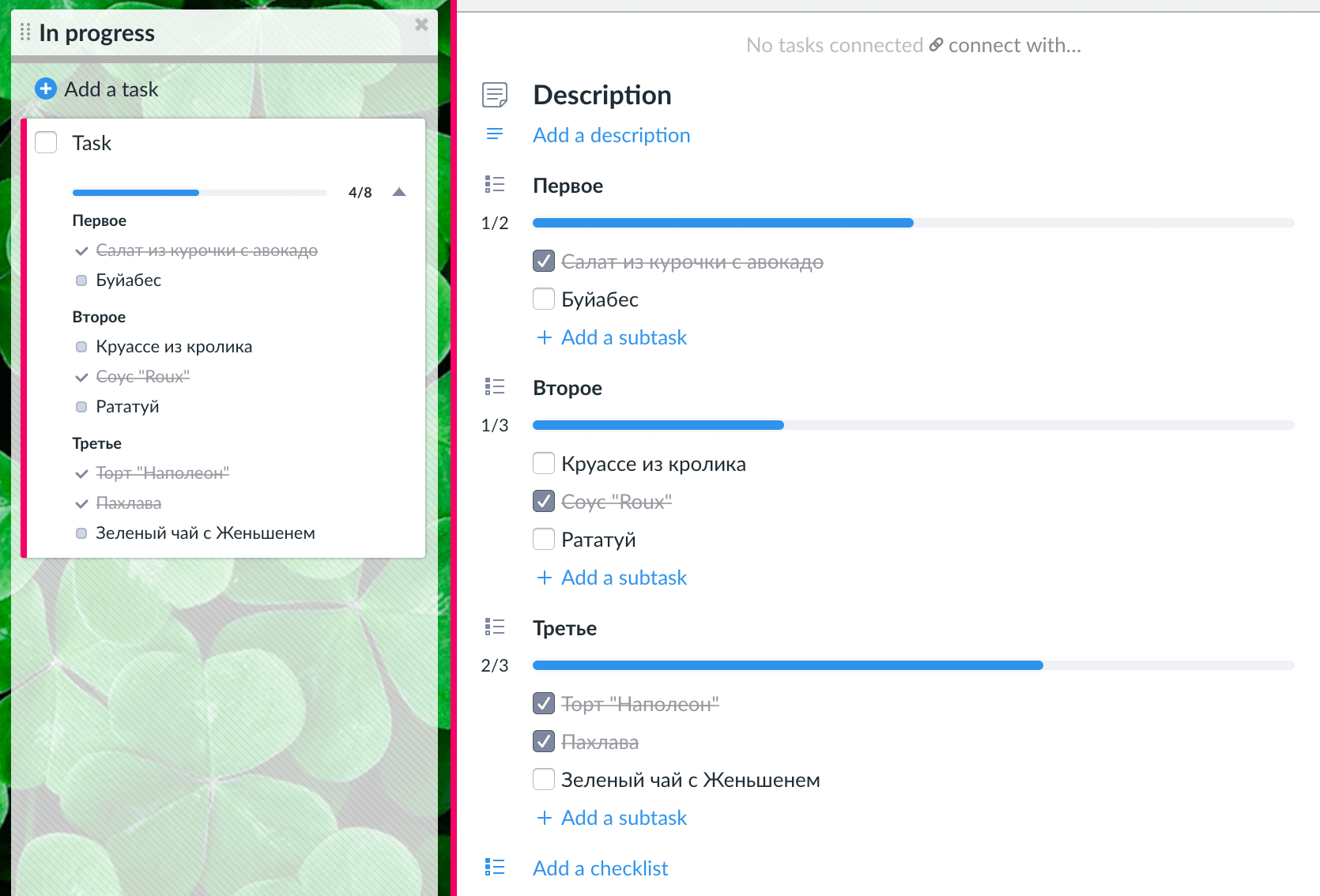Uncheck the Соус "Roux" checkbox

coord(544,502)
